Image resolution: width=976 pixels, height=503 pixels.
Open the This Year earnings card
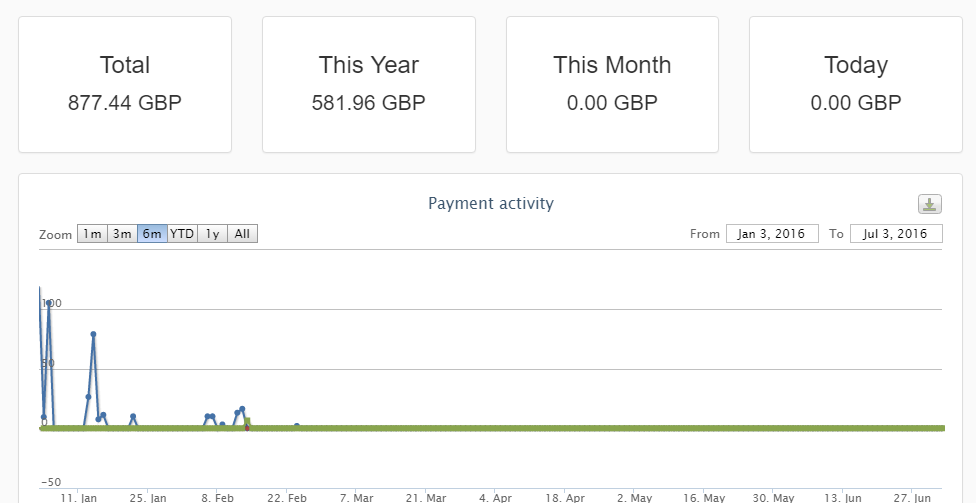(x=369, y=84)
